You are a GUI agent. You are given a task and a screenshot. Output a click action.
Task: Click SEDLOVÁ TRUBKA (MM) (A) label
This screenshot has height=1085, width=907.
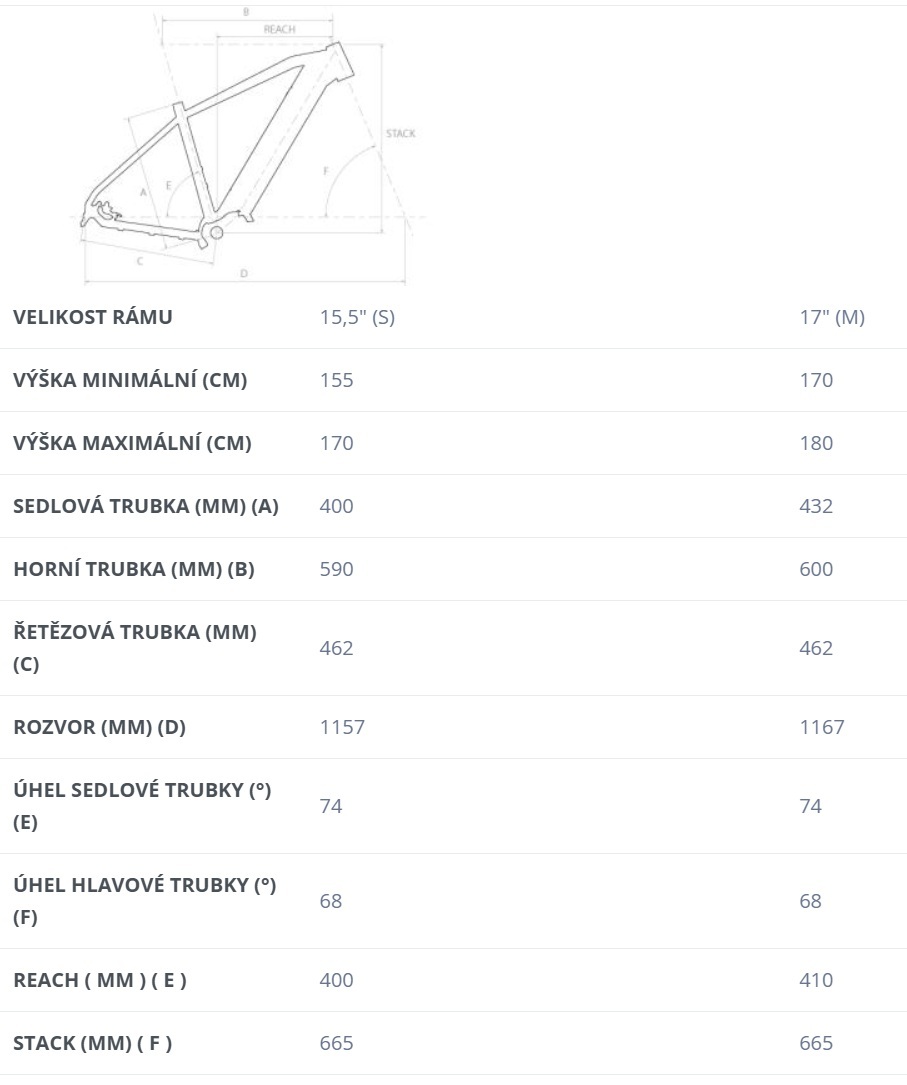click(x=146, y=506)
